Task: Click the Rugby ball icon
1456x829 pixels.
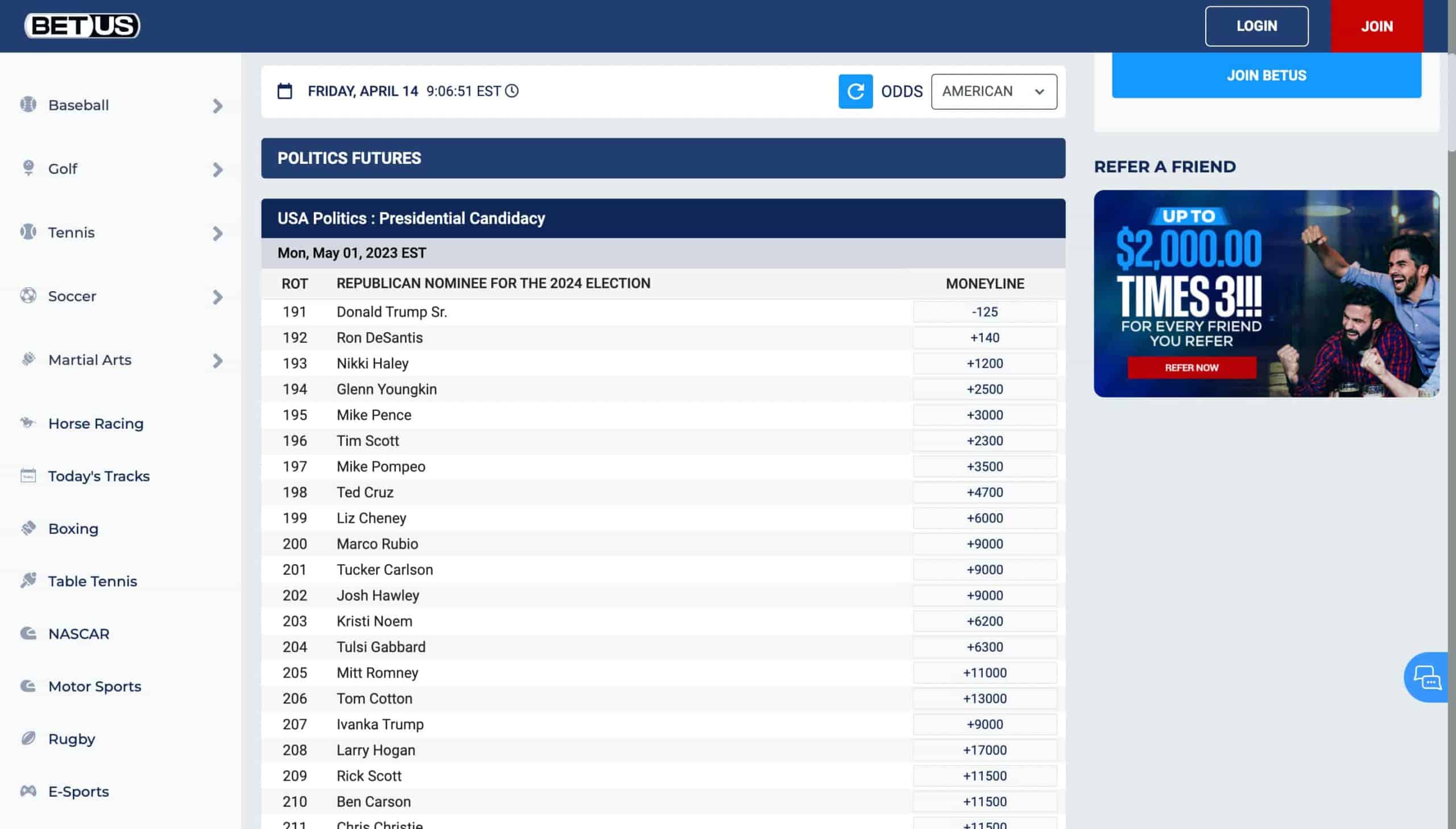Action: click(x=28, y=739)
